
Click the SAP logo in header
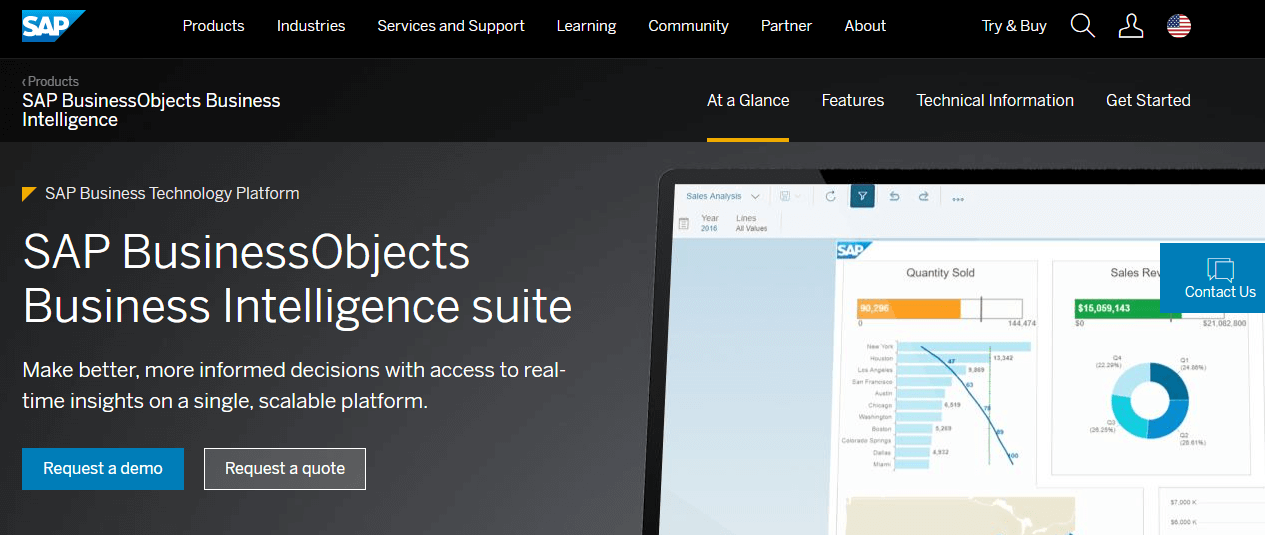coord(53,26)
